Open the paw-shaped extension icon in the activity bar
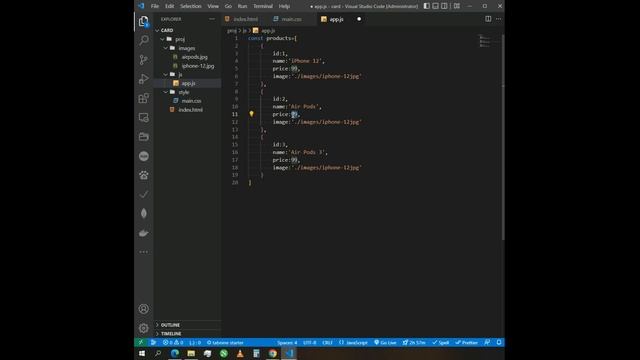 pos(144,175)
